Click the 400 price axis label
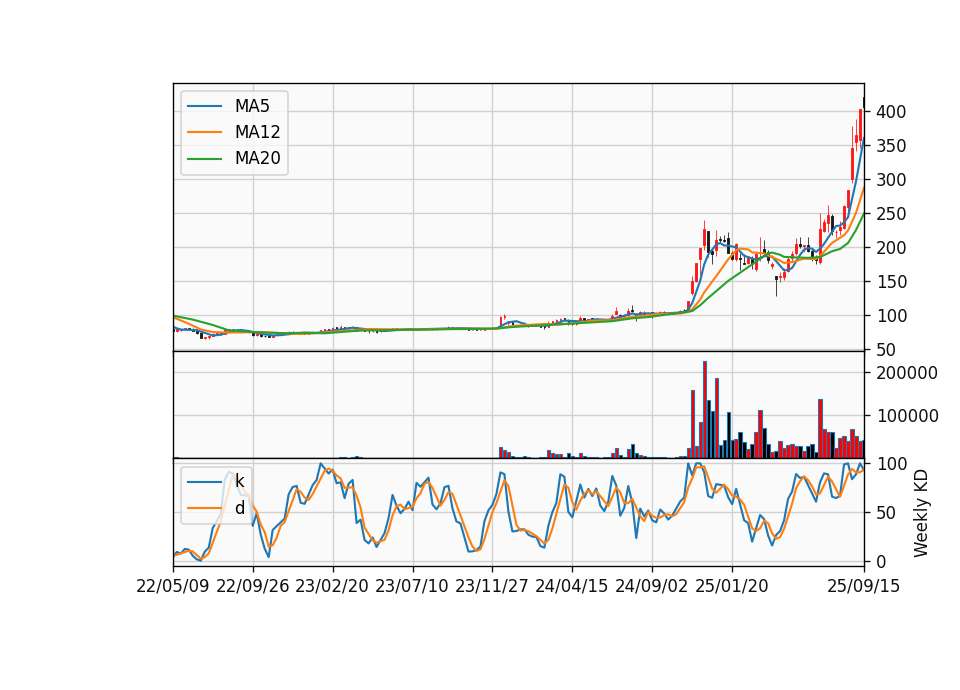960x690 pixels. point(891,112)
